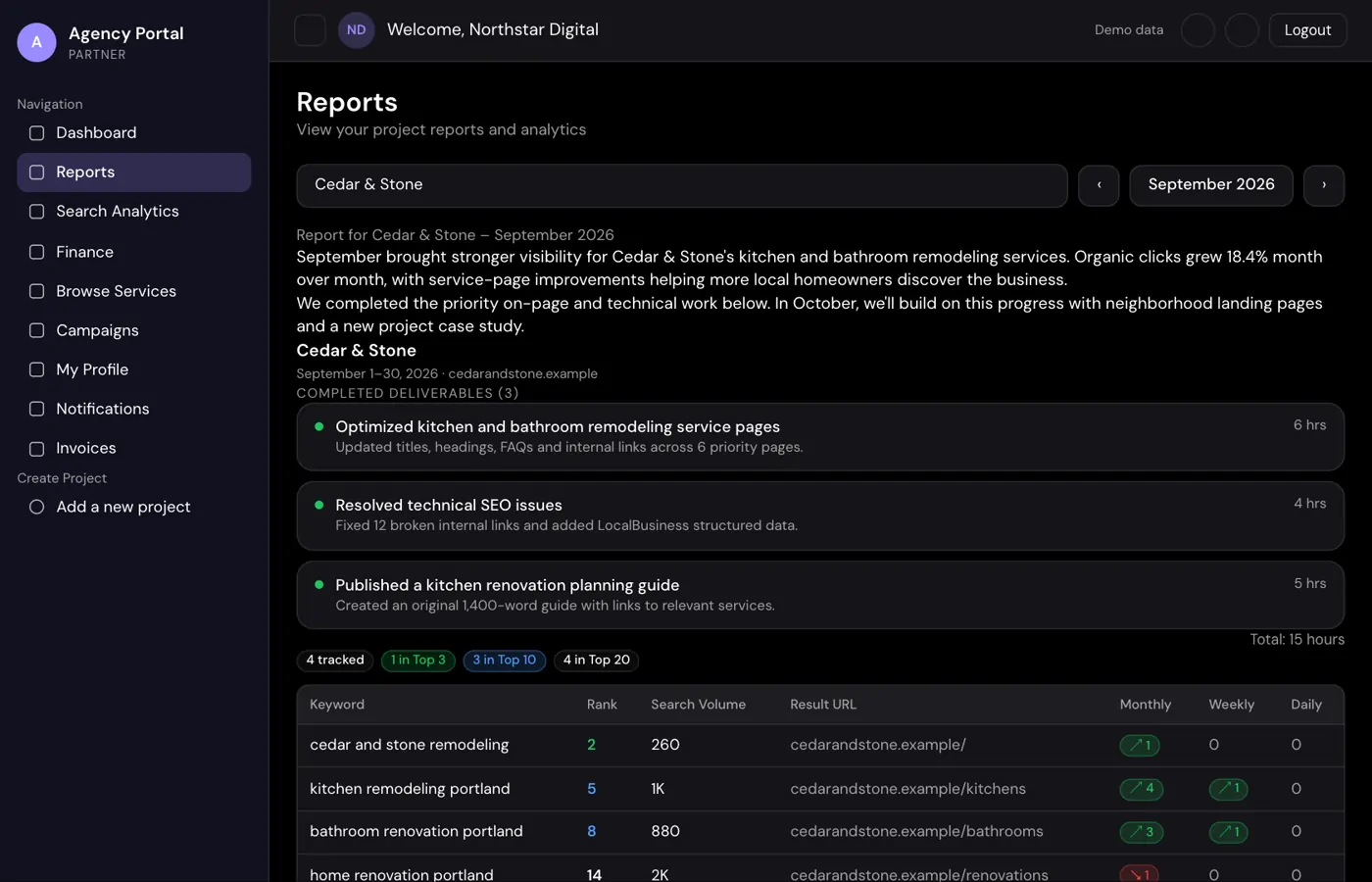1372x882 pixels.
Task: Click the first round icon beside Demo data
Action: 1198,30
